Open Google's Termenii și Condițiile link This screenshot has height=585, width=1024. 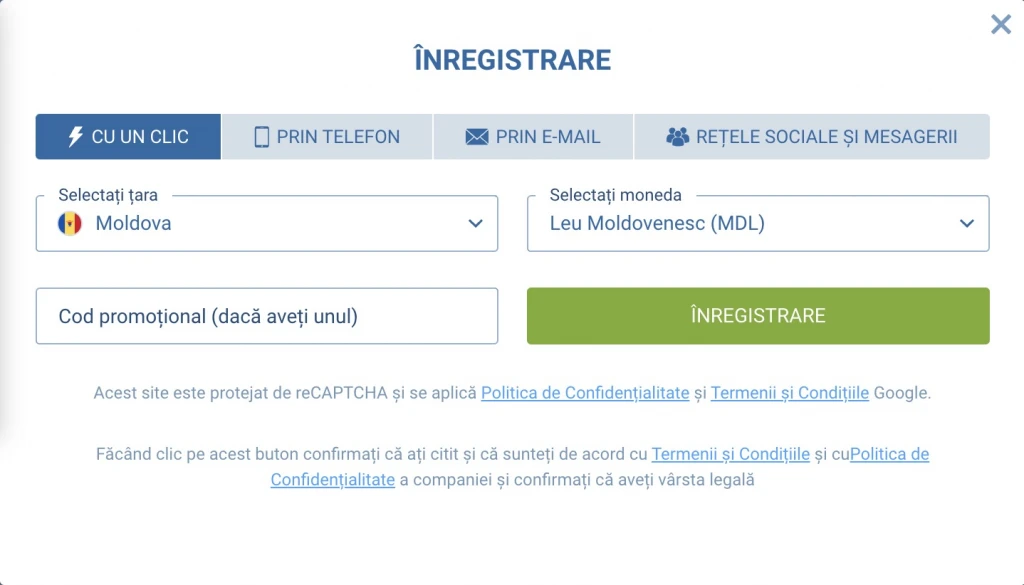(789, 393)
